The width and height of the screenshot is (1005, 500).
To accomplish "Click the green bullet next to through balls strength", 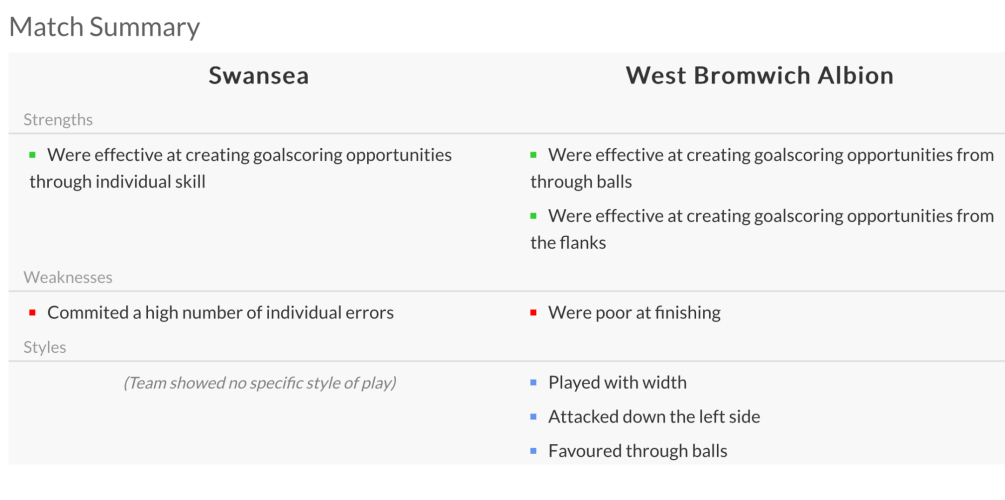I will point(533,155).
